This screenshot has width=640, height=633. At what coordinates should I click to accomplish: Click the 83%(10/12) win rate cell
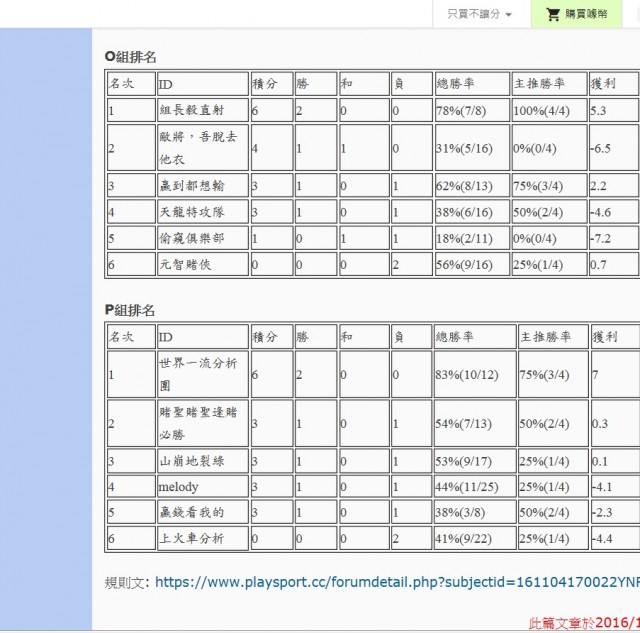tap(475, 374)
